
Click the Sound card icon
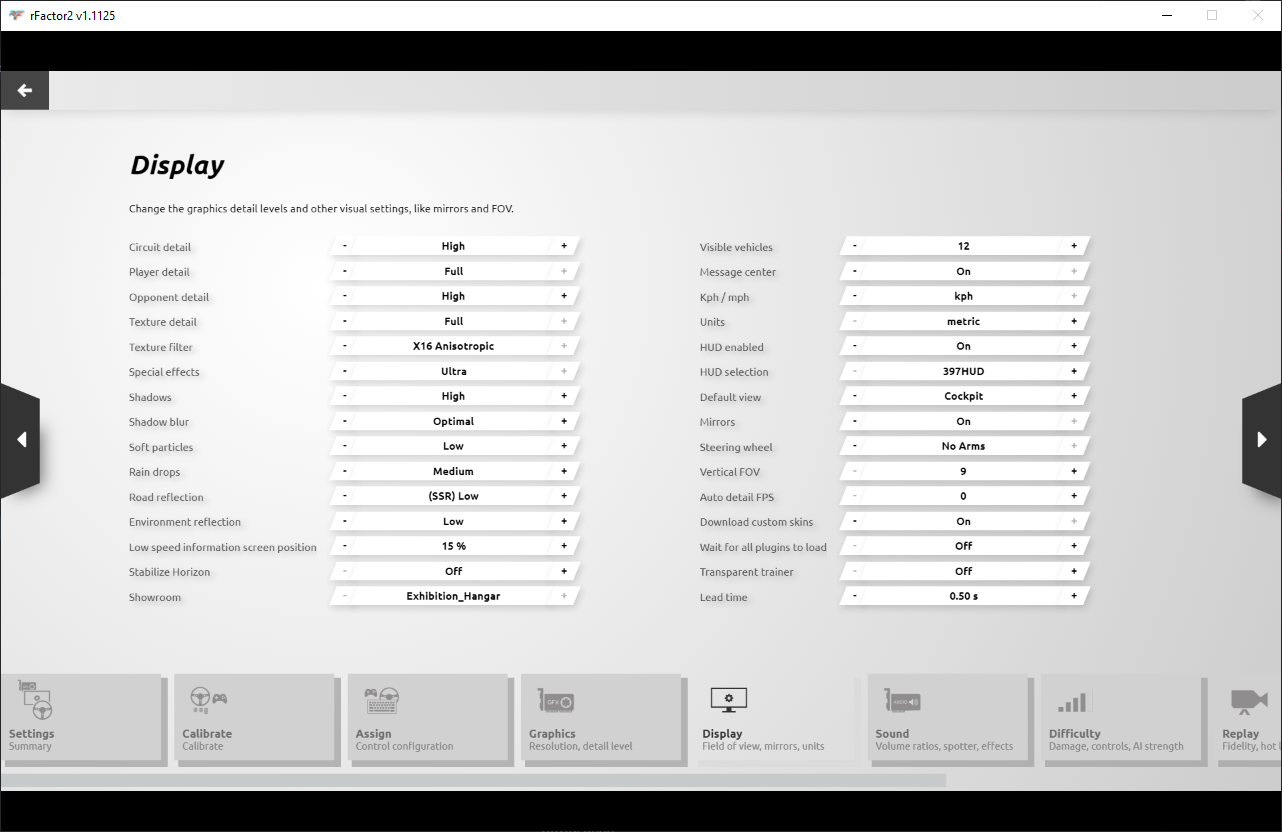coord(901,701)
